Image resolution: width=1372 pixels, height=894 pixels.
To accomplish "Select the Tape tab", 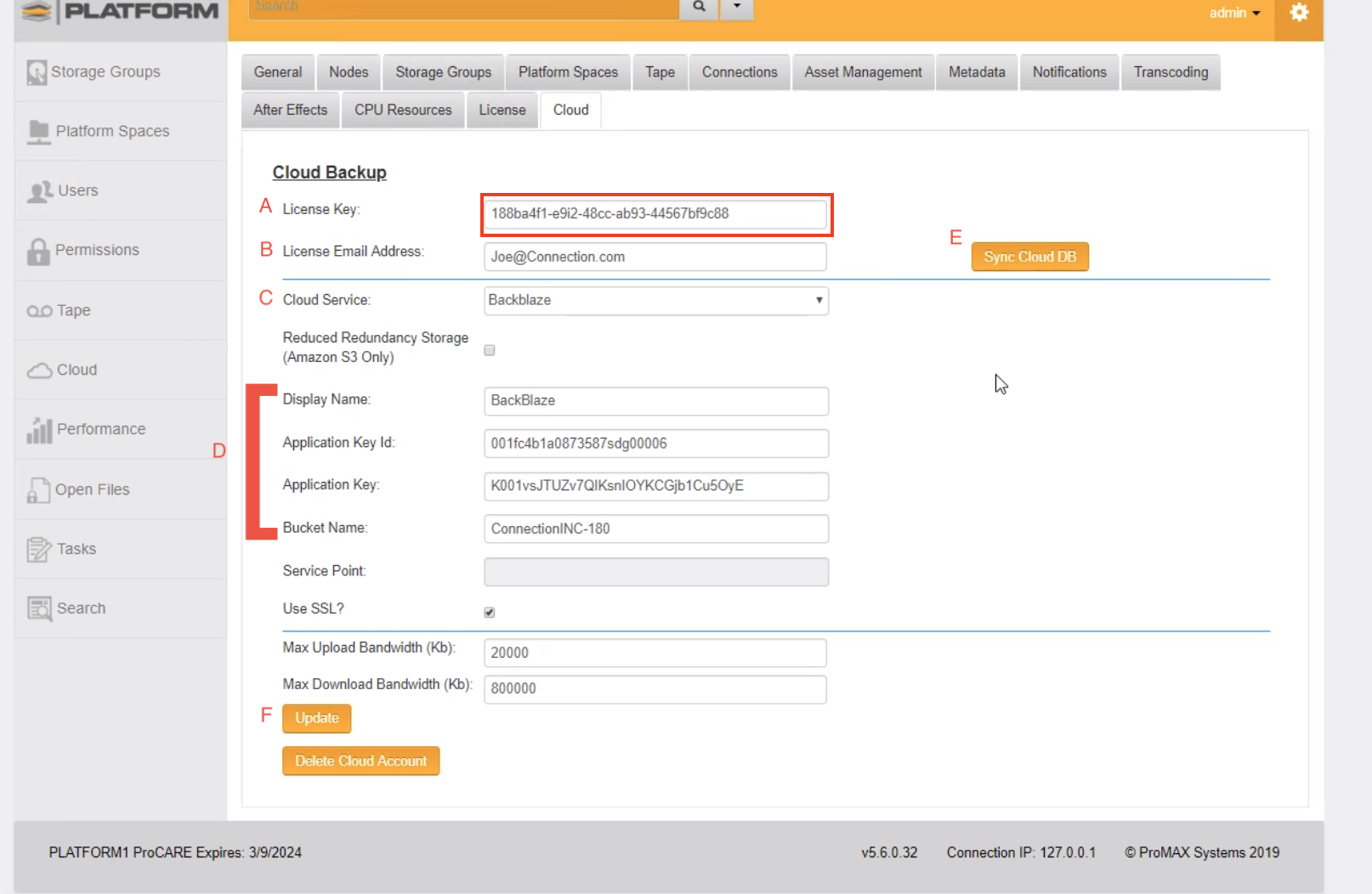I will pos(660,72).
